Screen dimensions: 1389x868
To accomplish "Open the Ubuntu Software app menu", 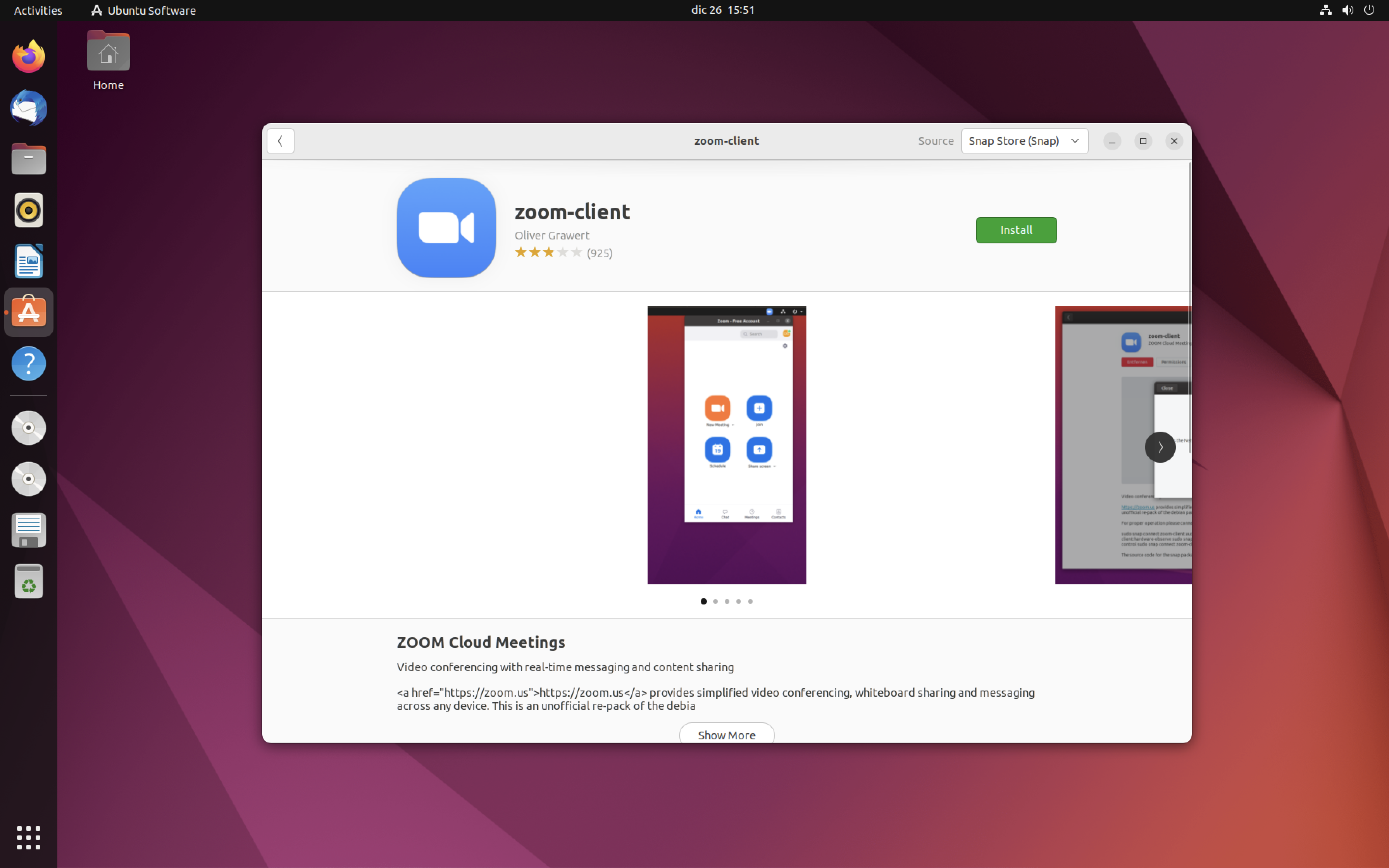I will [x=143, y=10].
